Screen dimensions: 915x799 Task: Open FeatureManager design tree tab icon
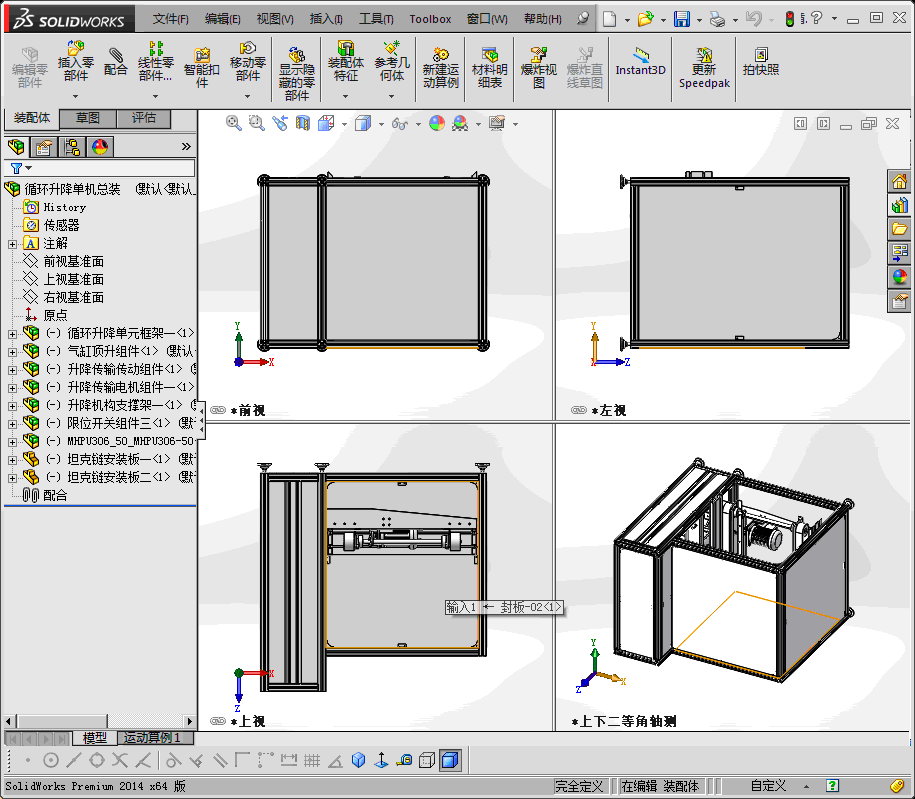(16, 146)
